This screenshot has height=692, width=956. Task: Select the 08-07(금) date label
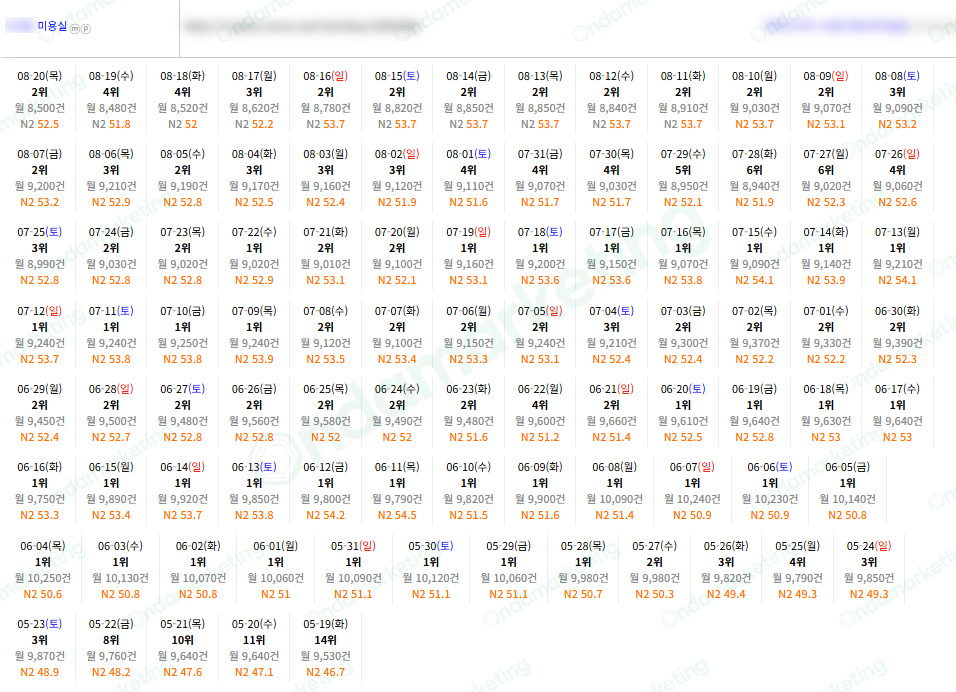(x=40, y=154)
